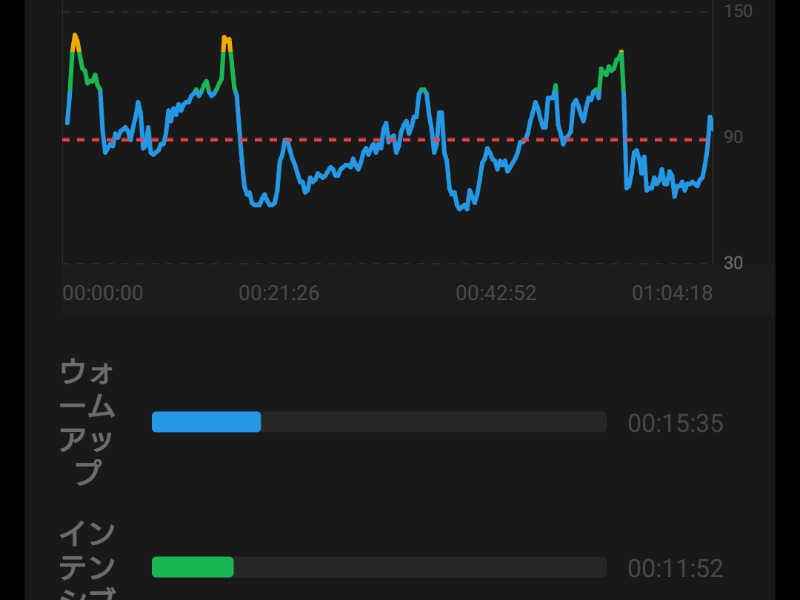
Task: Tap the 00:15:35 warm-up duration
Action: pyautogui.click(x=675, y=424)
